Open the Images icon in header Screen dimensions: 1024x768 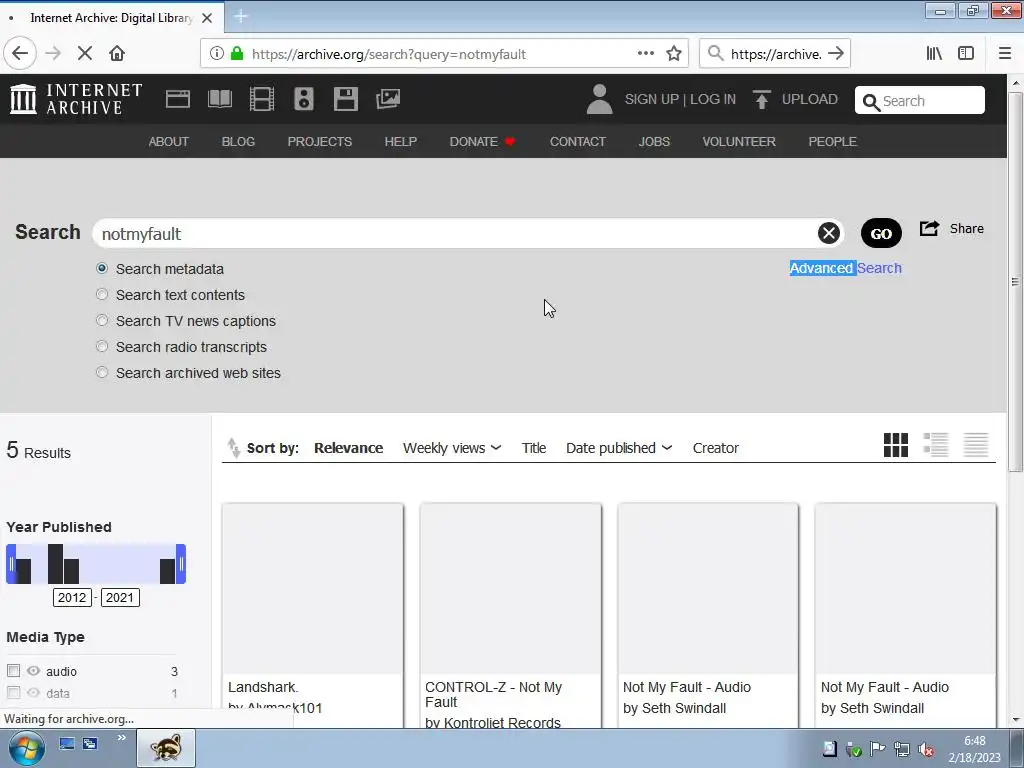pyautogui.click(x=388, y=99)
